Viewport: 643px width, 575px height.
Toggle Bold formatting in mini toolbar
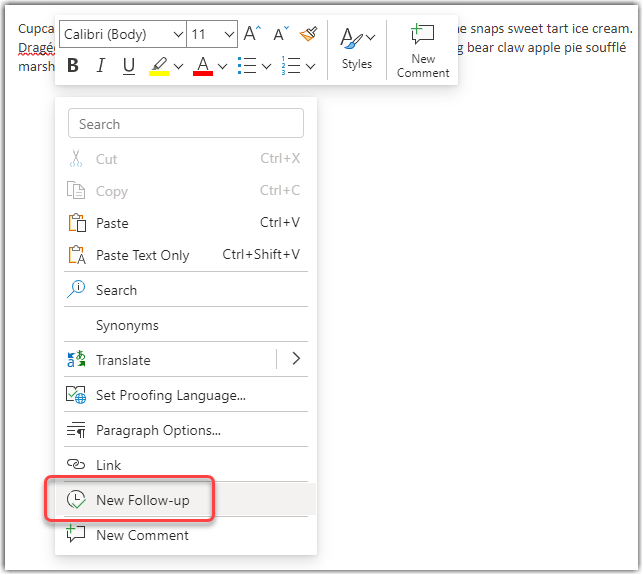(73, 66)
